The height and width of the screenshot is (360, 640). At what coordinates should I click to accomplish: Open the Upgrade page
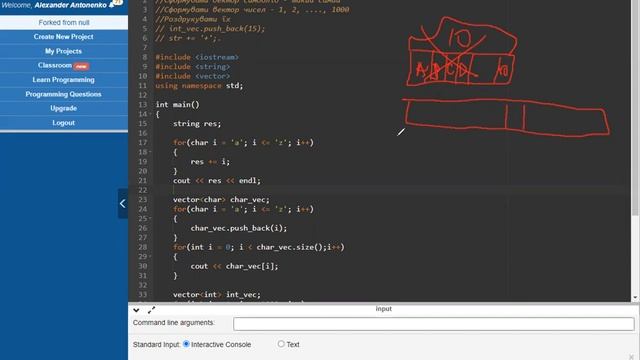64,108
